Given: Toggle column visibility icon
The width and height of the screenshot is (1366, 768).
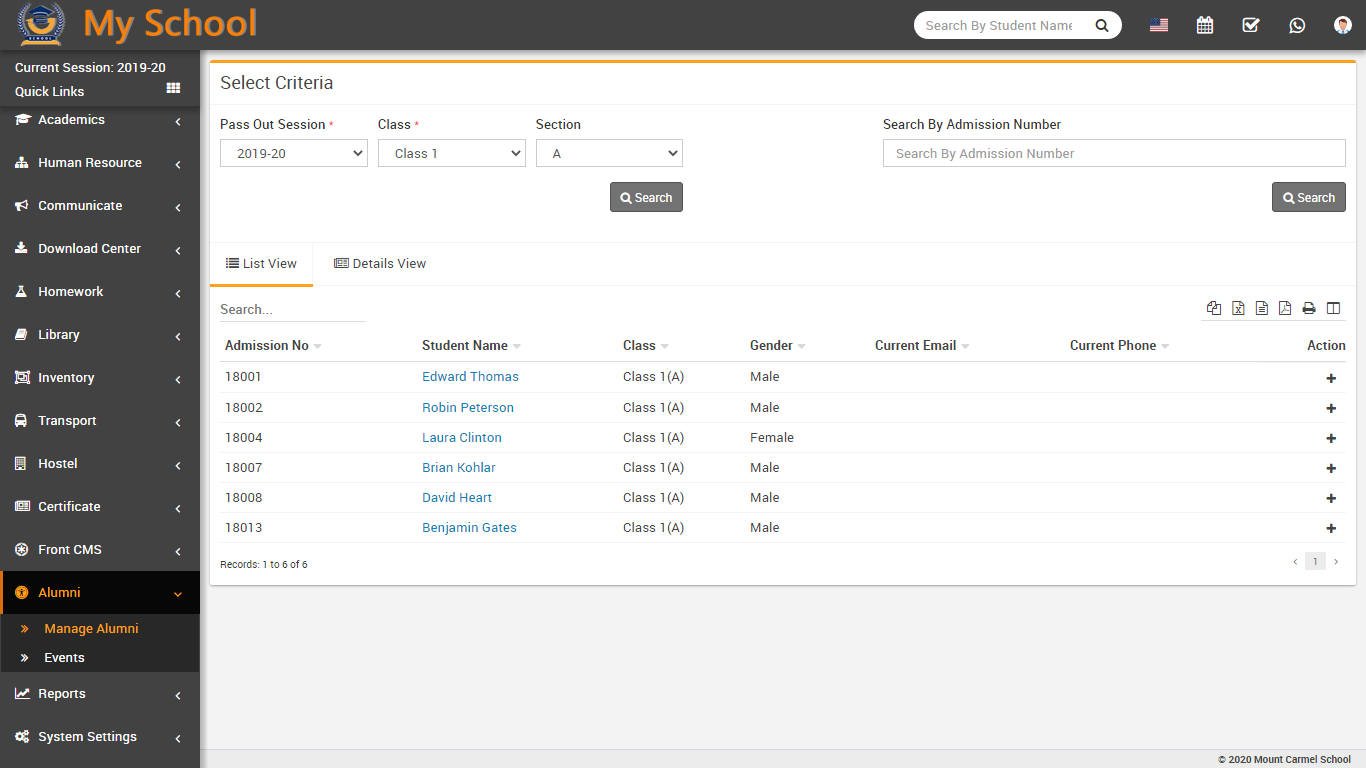Looking at the screenshot, I should coord(1333,308).
